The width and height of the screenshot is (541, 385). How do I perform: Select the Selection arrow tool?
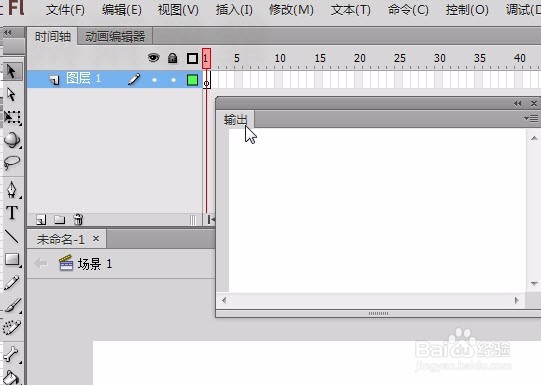click(x=11, y=71)
